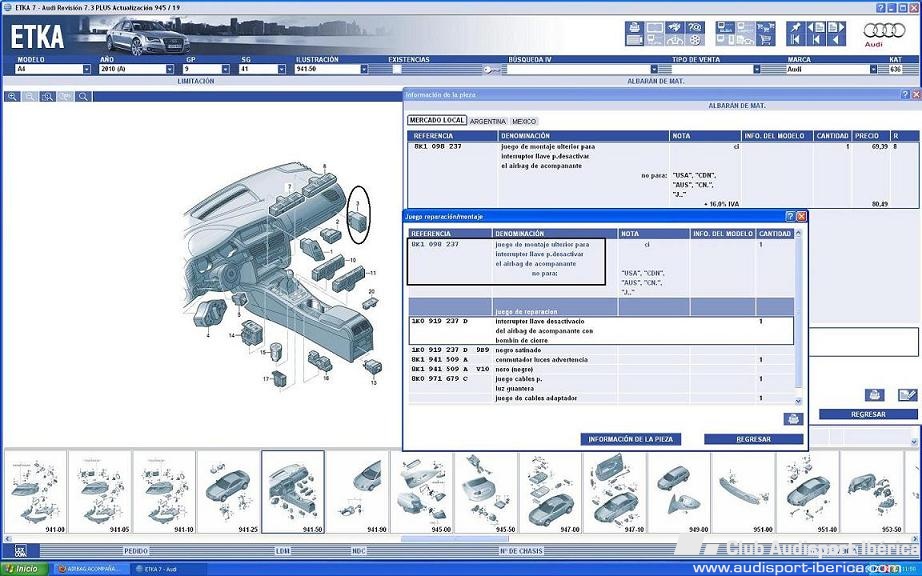922x576 pixels.
Task: Open help for Juego reparación/montaje dialog
Action: click(790, 216)
